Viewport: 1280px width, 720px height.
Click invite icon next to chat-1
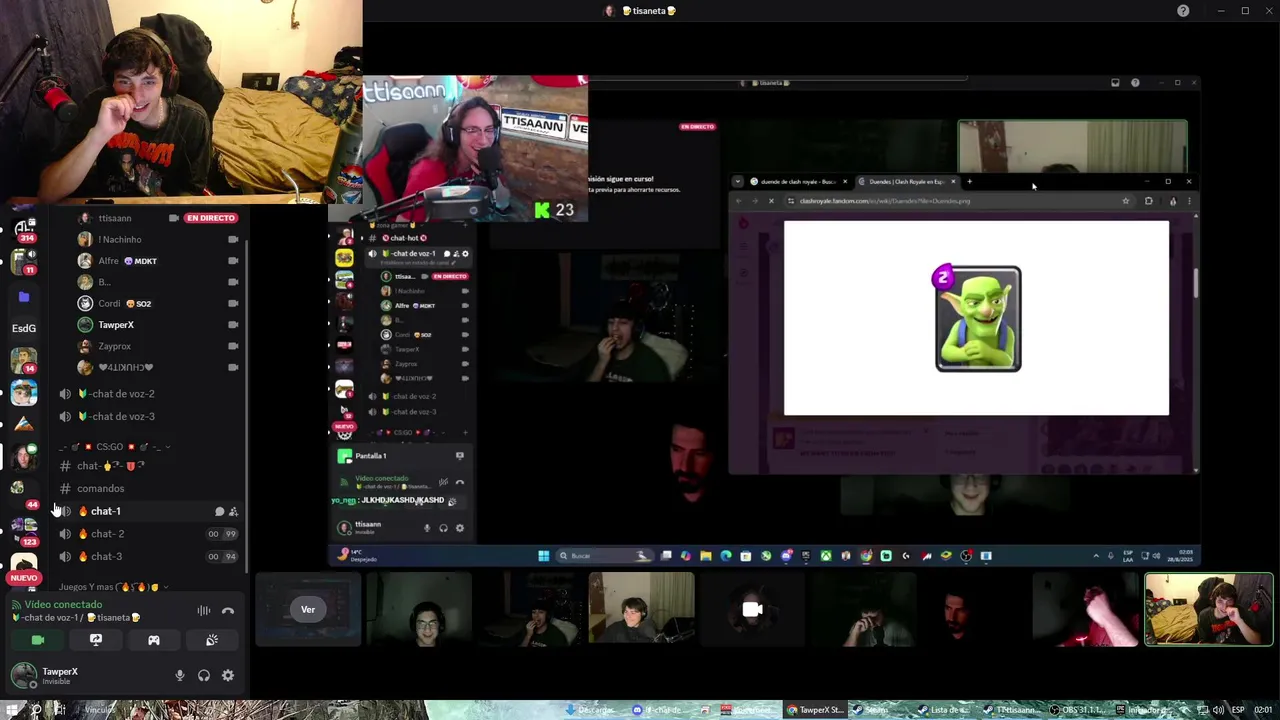click(x=233, y=511)
